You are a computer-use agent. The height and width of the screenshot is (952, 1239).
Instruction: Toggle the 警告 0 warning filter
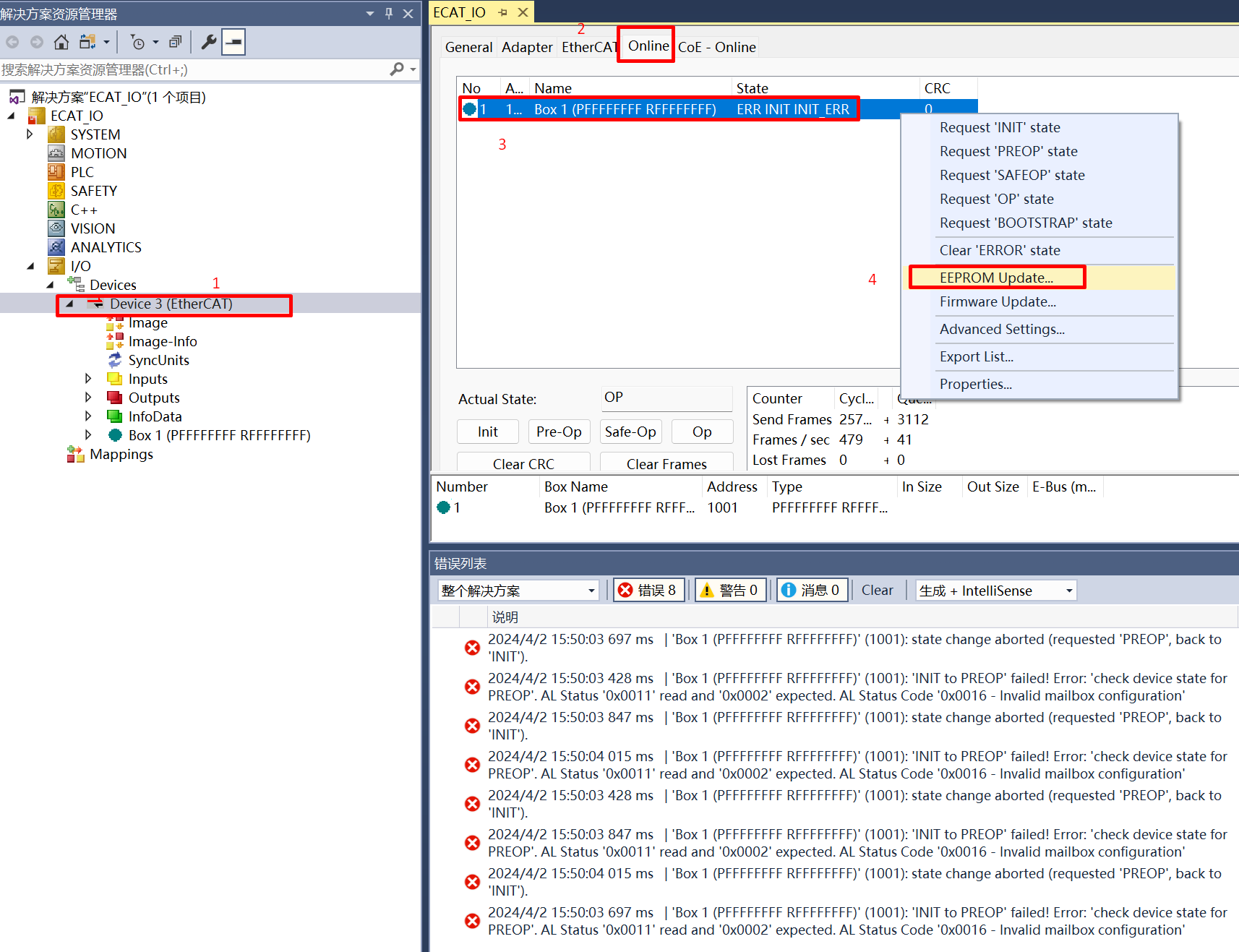(730, 590)
